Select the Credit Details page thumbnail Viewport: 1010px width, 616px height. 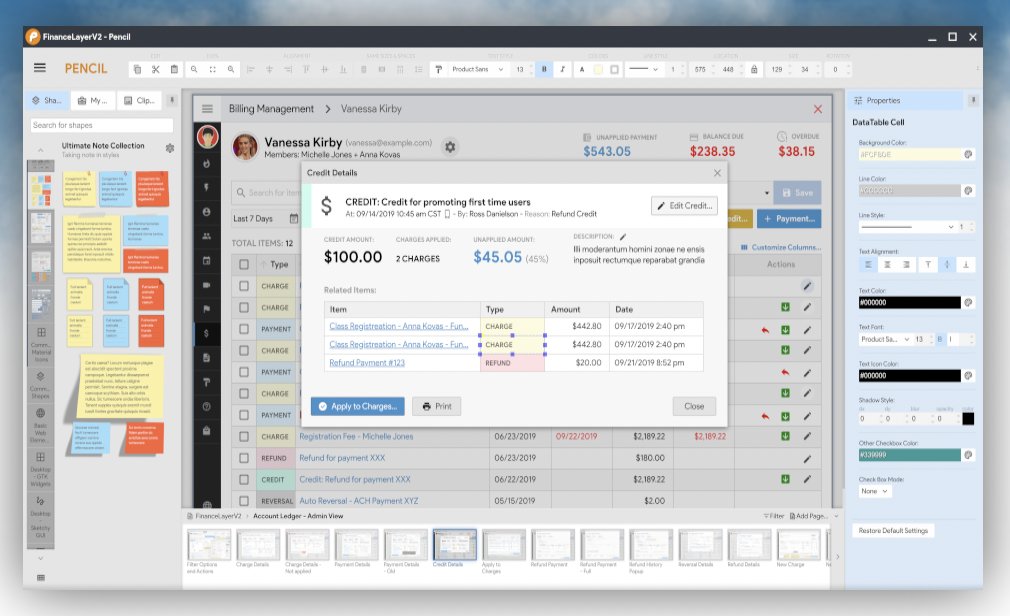[455, 545]
